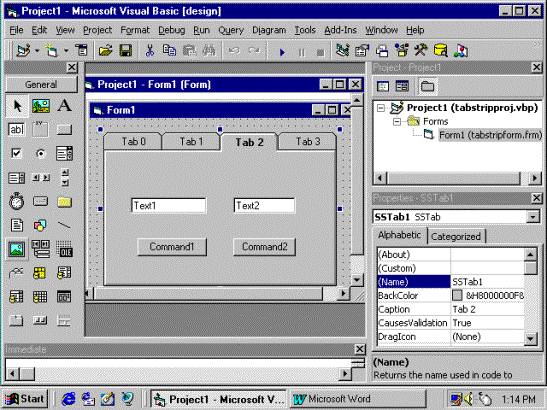Select the OLE control tool
The width and height of the screenshot is (547, 410).
tap(64, 249)
